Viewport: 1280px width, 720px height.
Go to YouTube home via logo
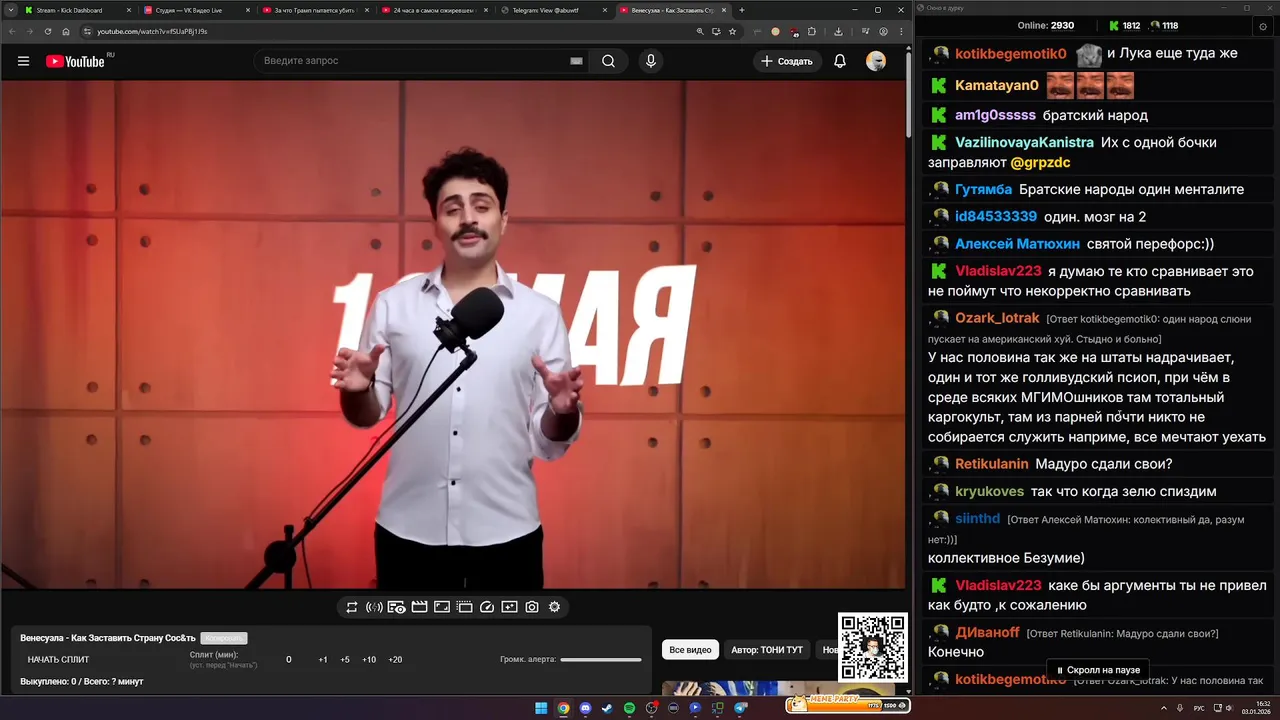click(75, 61)
